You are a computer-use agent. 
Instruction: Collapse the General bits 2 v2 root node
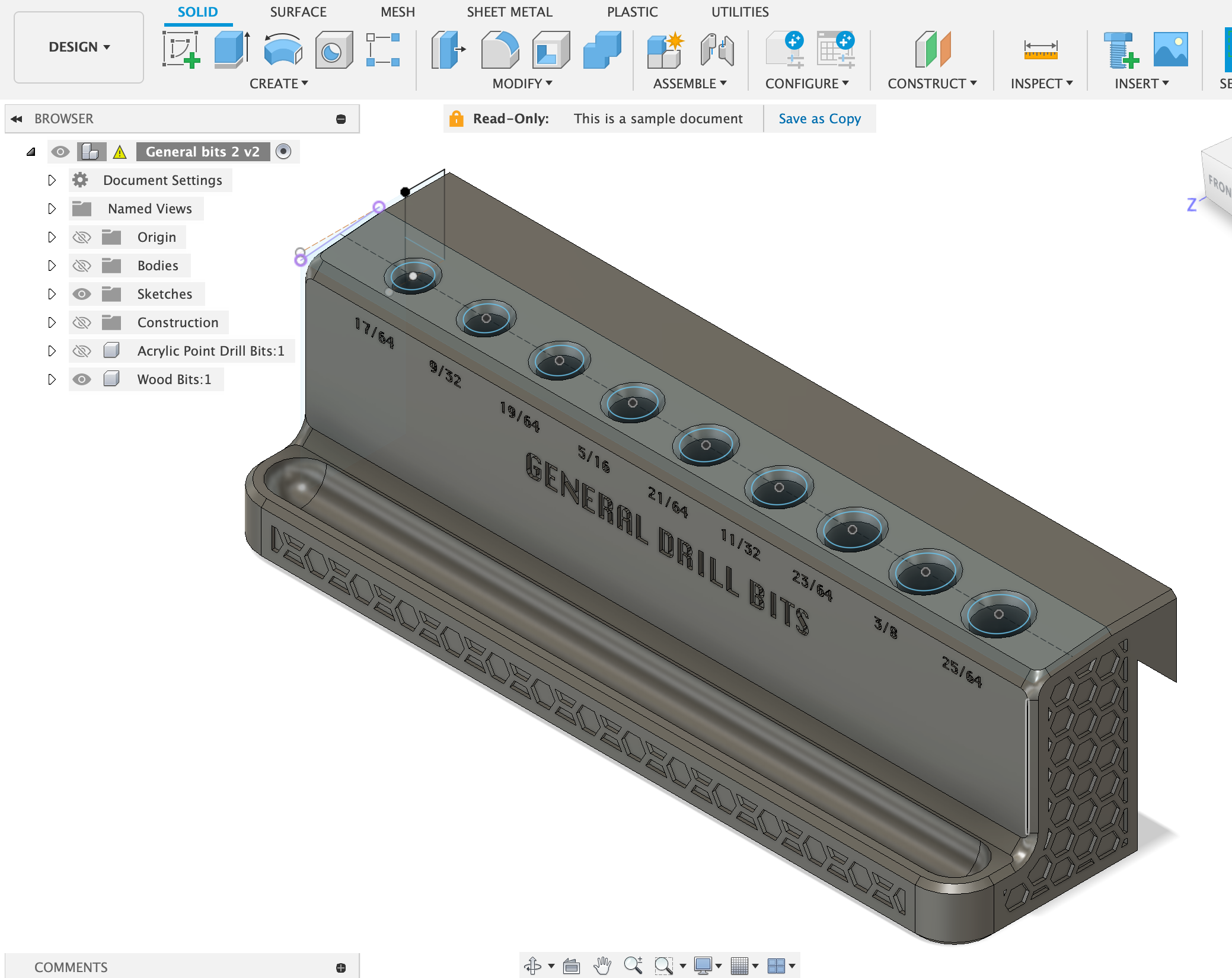(31, 152)
